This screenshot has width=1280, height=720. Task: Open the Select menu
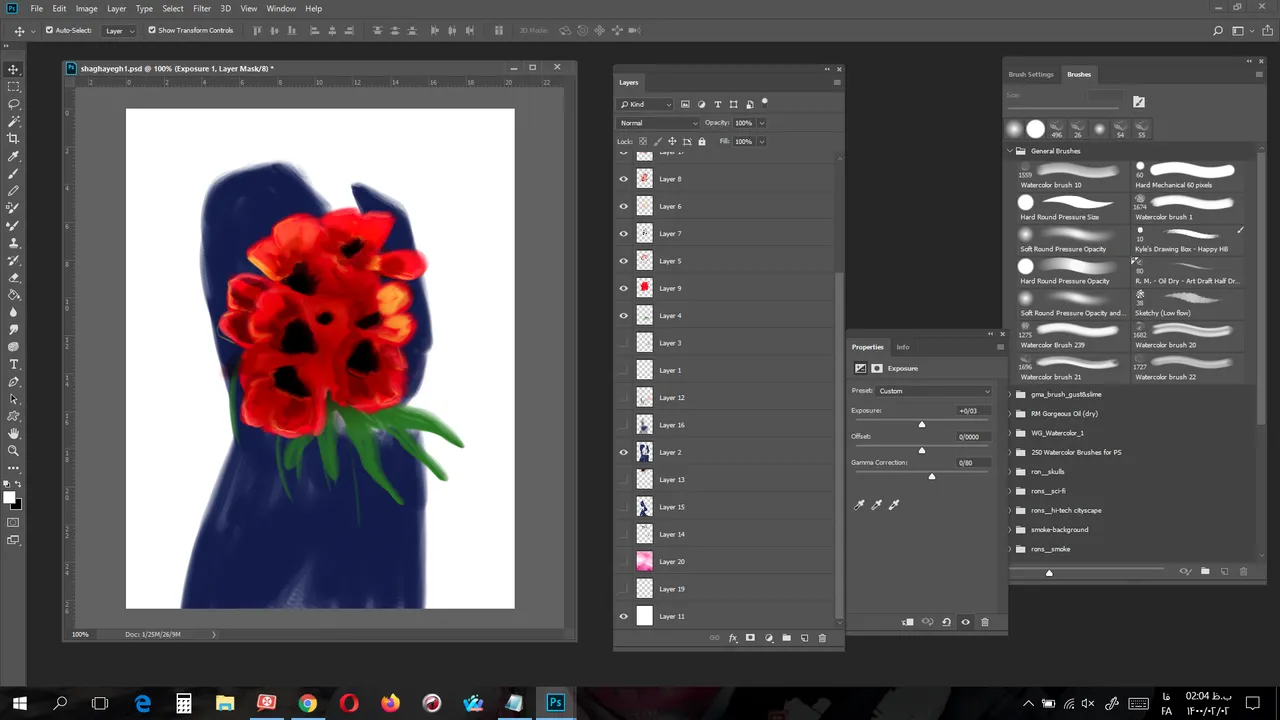173,8
